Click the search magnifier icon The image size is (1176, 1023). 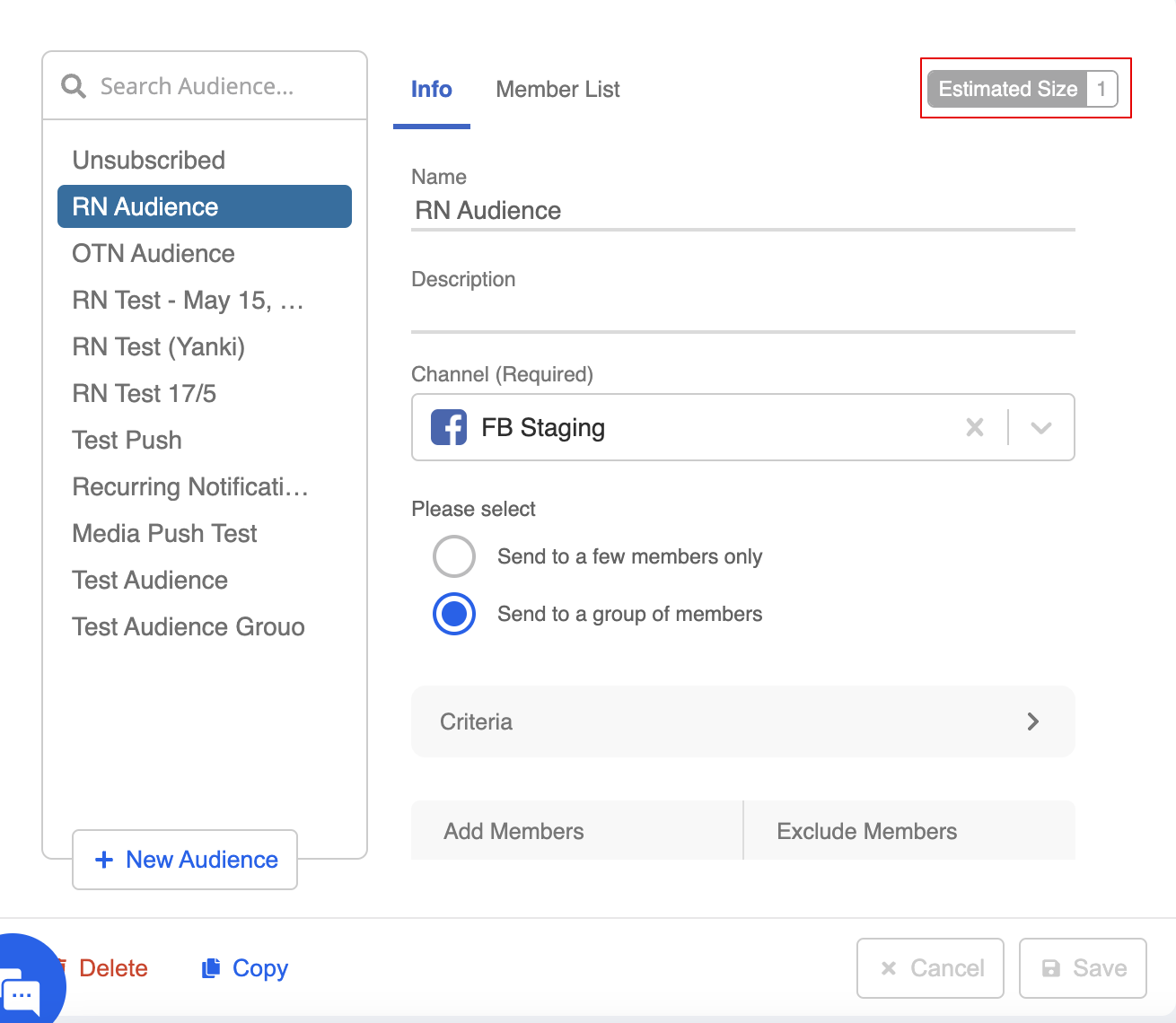pyautogui.click(x=74, y=86)
